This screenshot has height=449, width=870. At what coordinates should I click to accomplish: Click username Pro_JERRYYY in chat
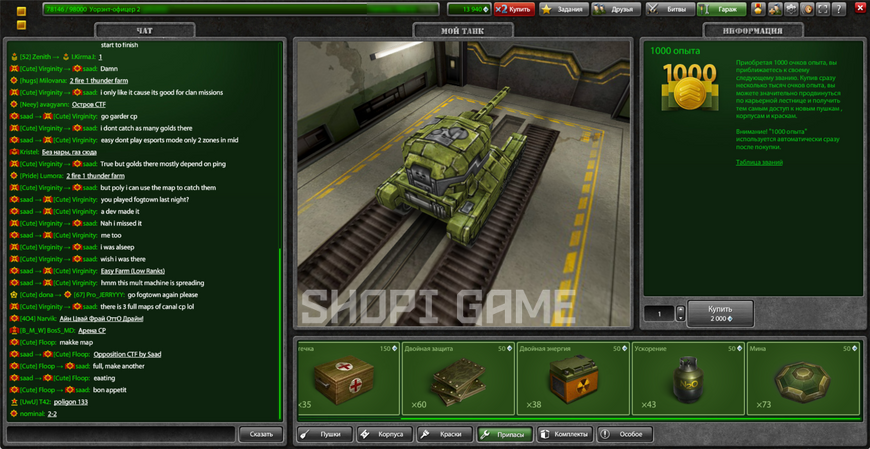104,295
